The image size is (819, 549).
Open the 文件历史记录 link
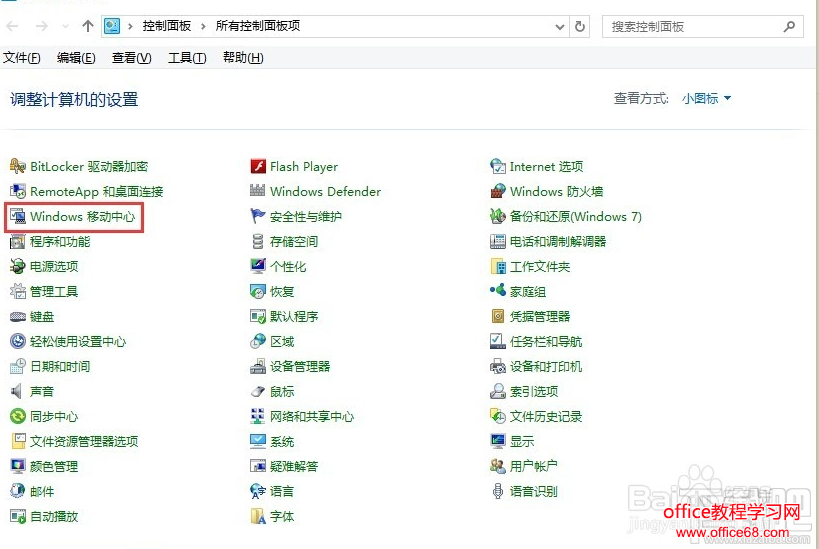[x=546, y=416]
